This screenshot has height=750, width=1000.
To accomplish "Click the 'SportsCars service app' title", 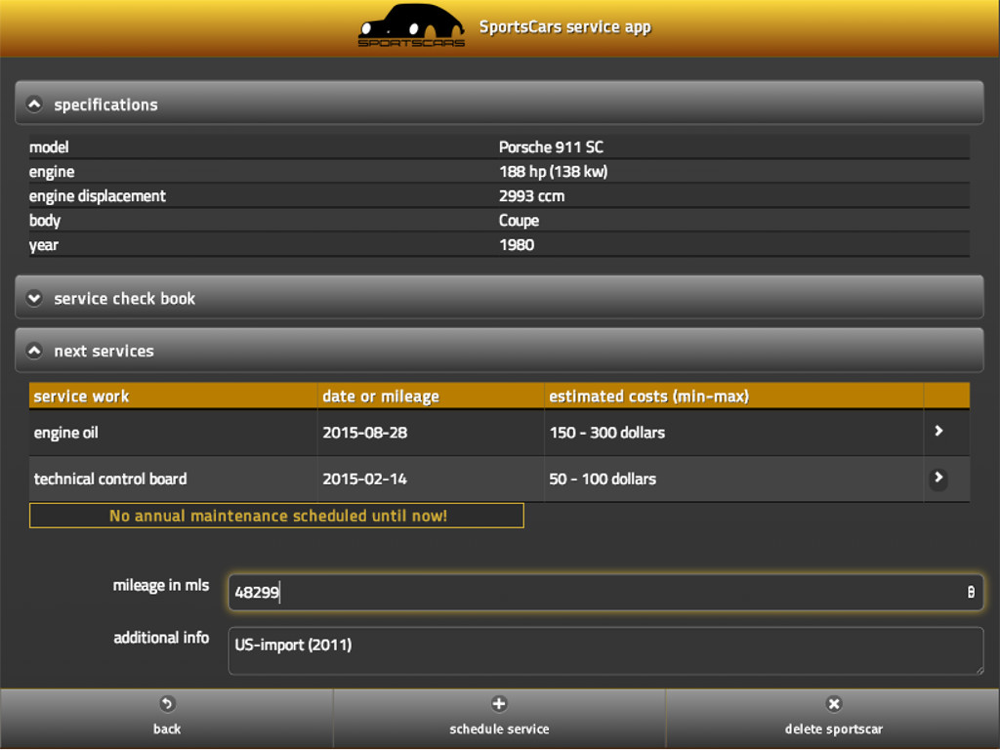I will 565,27.
